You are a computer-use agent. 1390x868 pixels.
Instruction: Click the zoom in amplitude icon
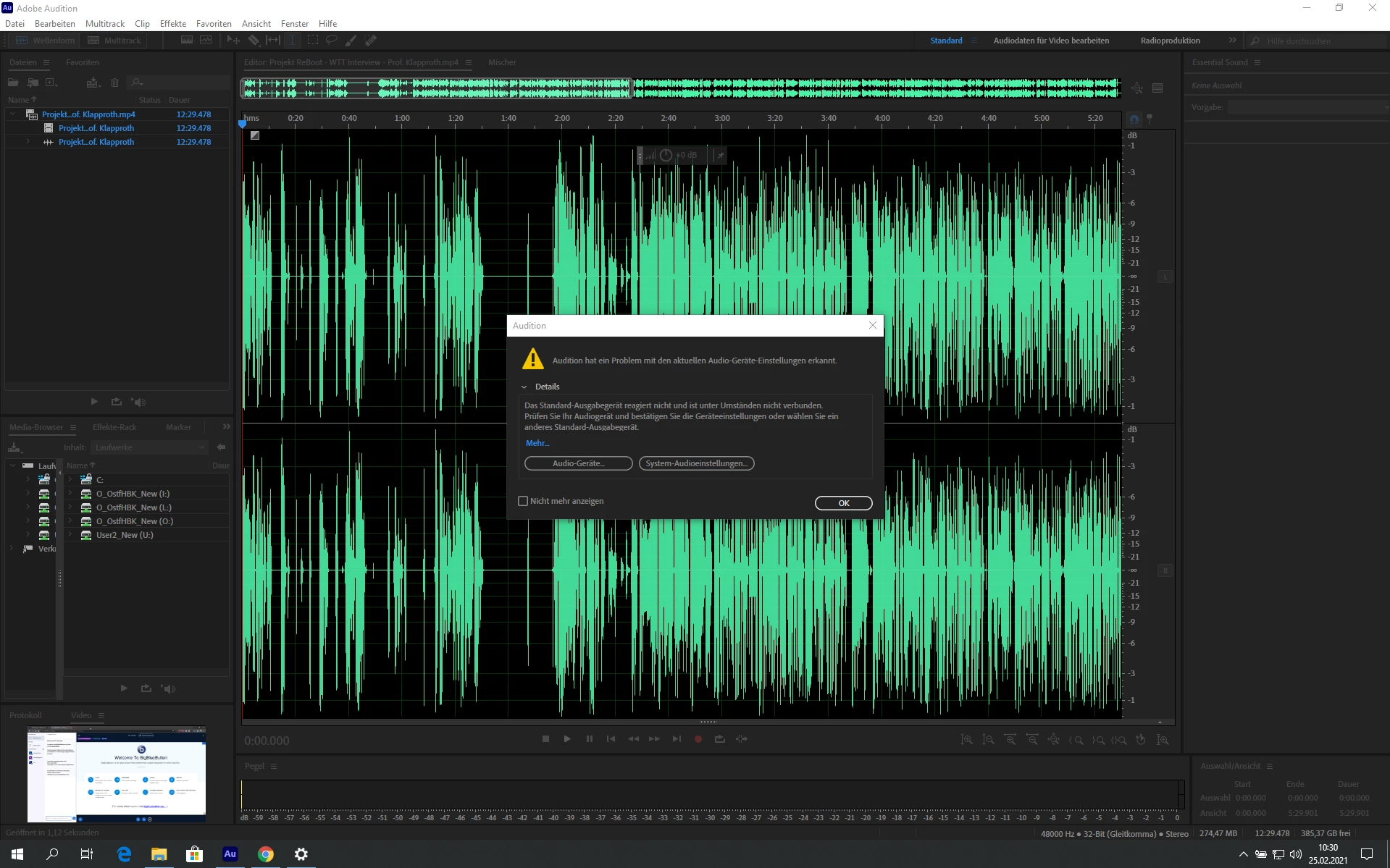pos(966,740)
